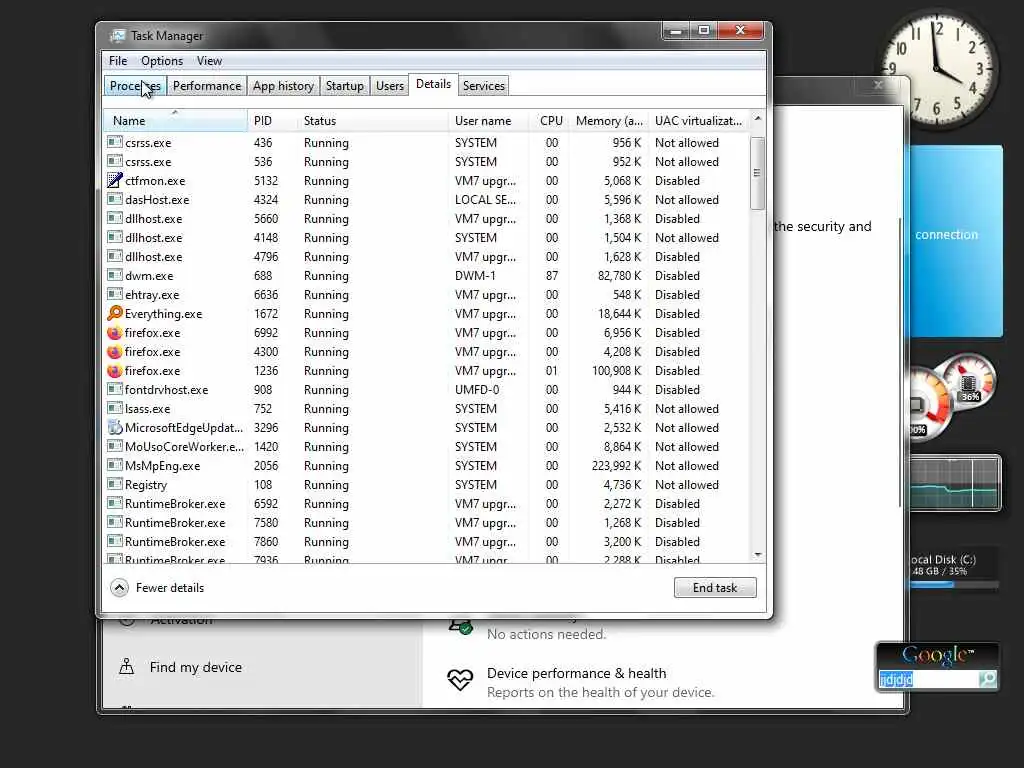
Task: Select RuntimeBroker.exe row with PID 7580
Action: point(426,522)
